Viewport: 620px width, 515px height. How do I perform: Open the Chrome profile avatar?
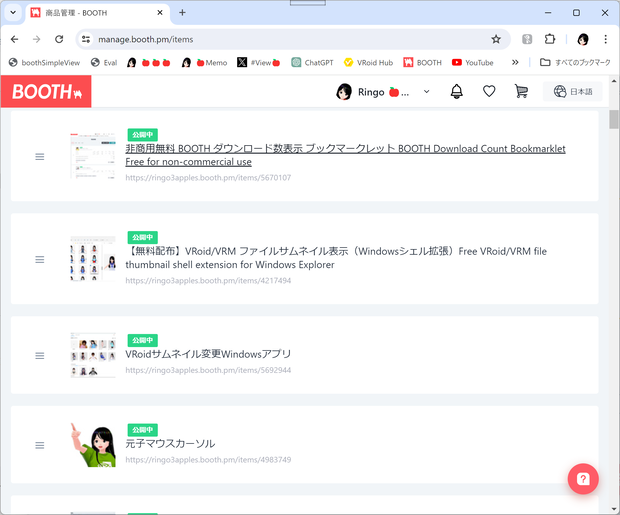coord(583,39)
